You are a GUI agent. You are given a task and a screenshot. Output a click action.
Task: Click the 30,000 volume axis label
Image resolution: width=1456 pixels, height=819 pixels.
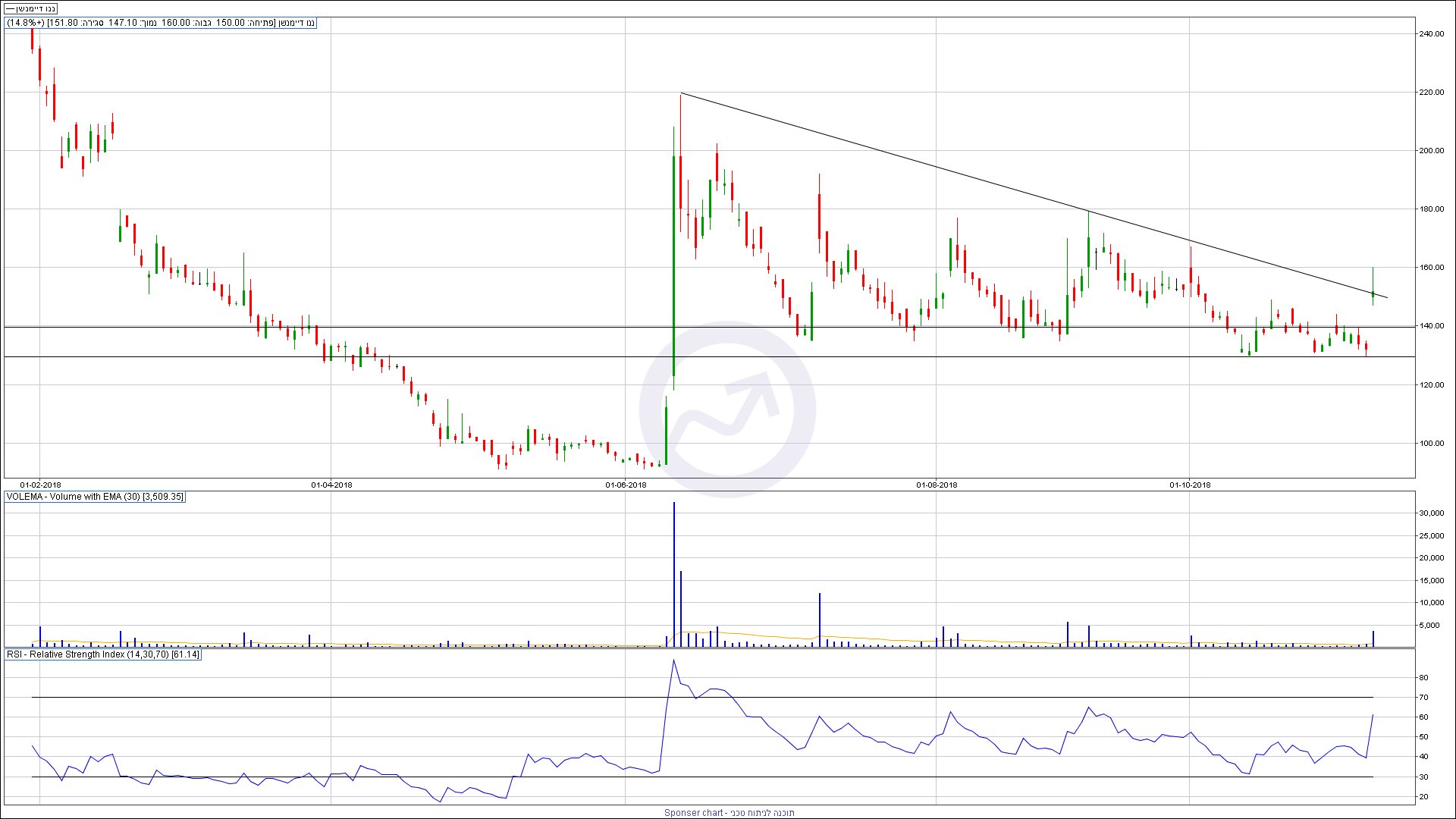(1432, 513)
